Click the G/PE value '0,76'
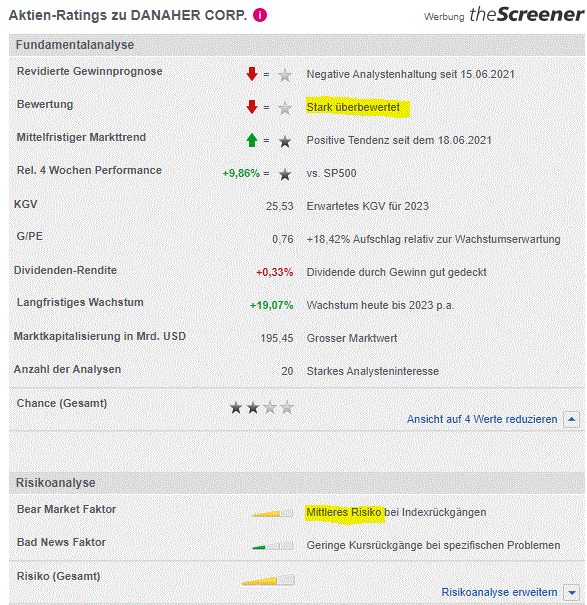Screen dimensions: 587x605 (283, 239)
